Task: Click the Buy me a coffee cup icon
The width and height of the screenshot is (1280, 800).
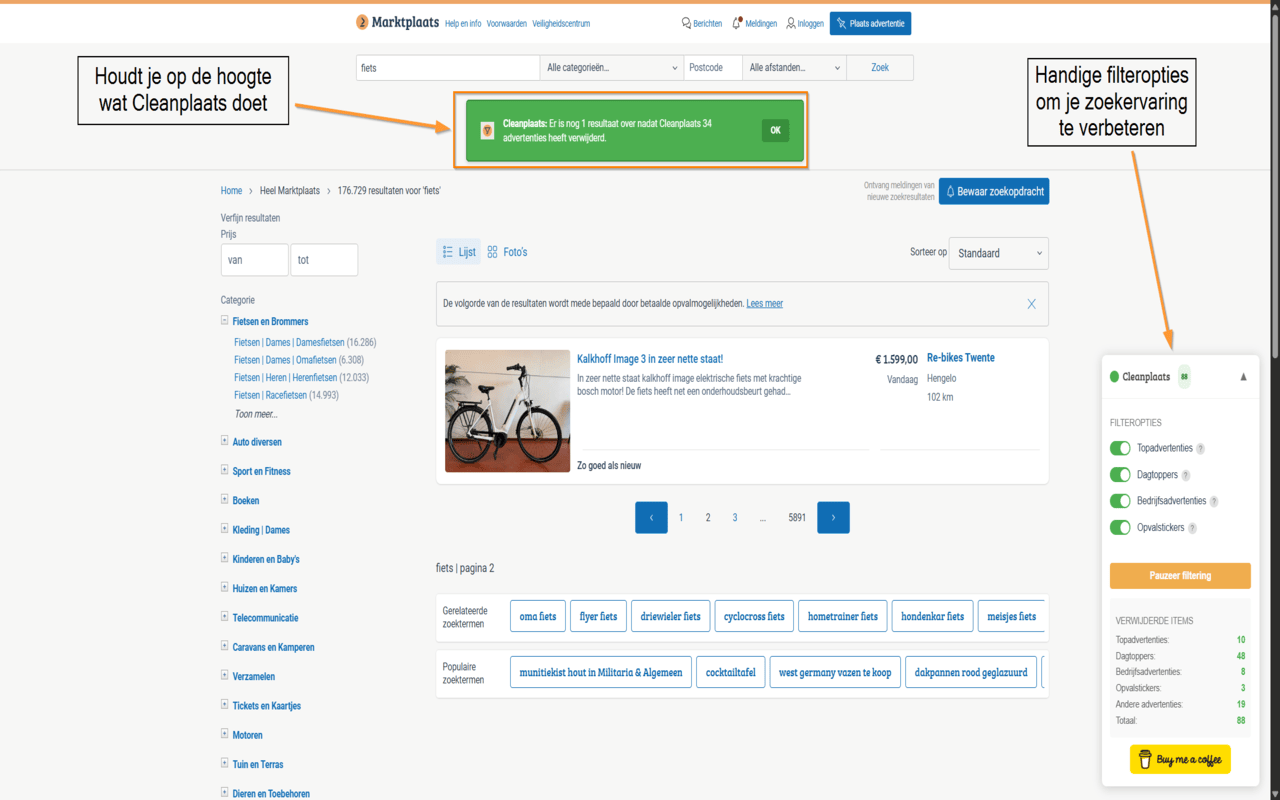Action: [1145, 759]
